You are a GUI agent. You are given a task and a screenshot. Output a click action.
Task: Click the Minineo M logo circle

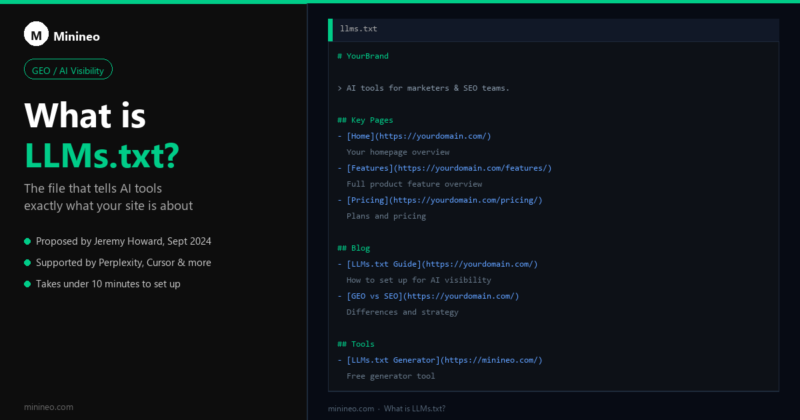coord(36,34)
